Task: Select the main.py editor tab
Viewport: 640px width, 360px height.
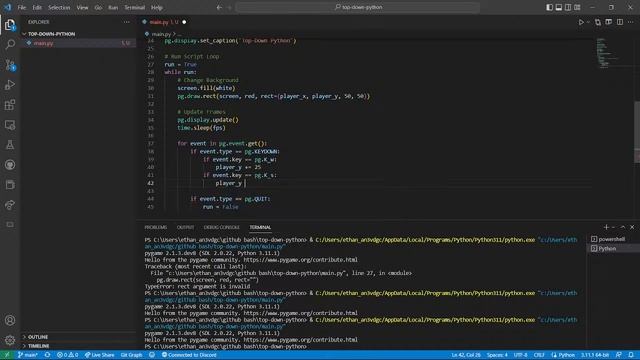Action: (164, 22)
